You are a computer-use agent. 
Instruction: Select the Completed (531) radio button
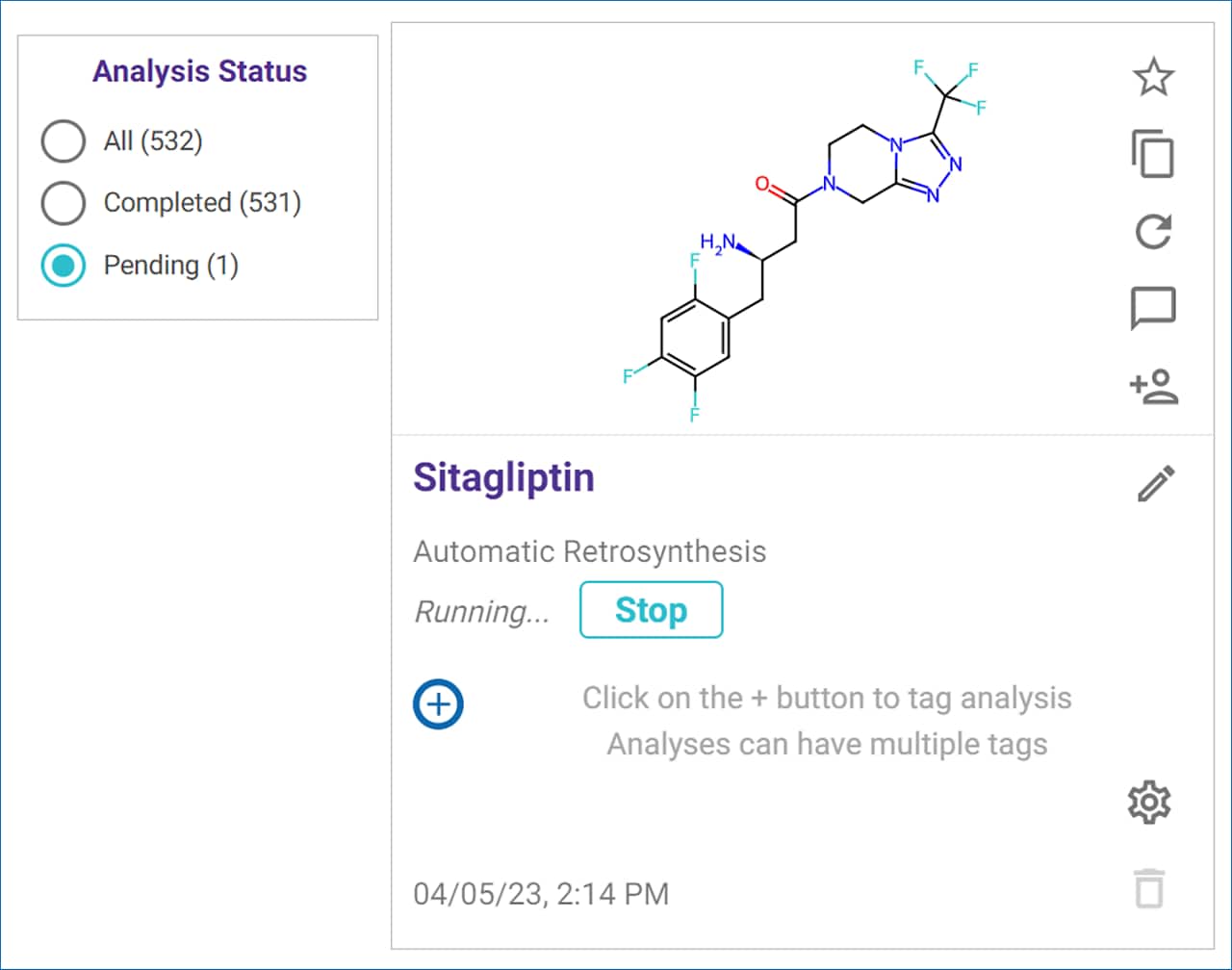tap(64, 203)
